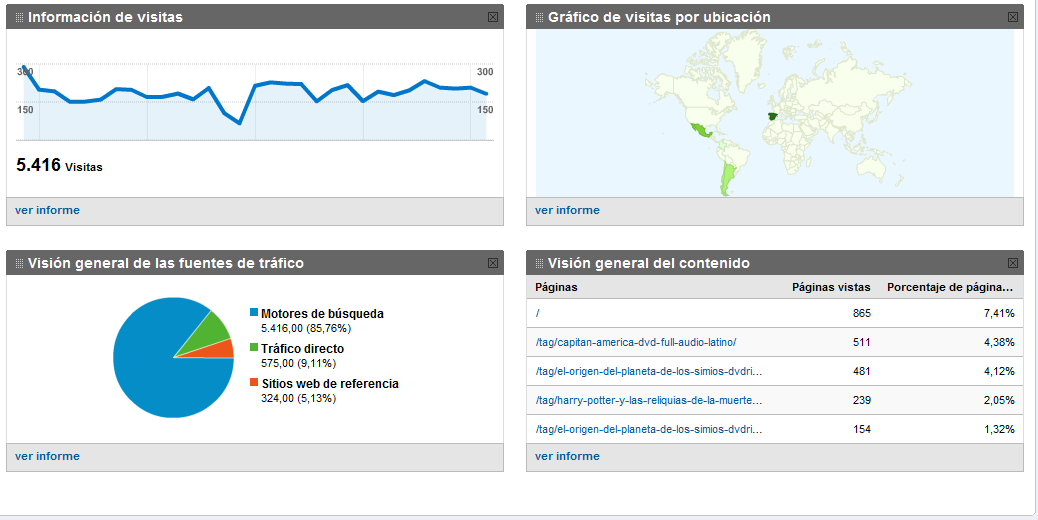Click the green Tráfico directo legend swatch
This screenshot has height=520, width=1038.
[254, 348]
